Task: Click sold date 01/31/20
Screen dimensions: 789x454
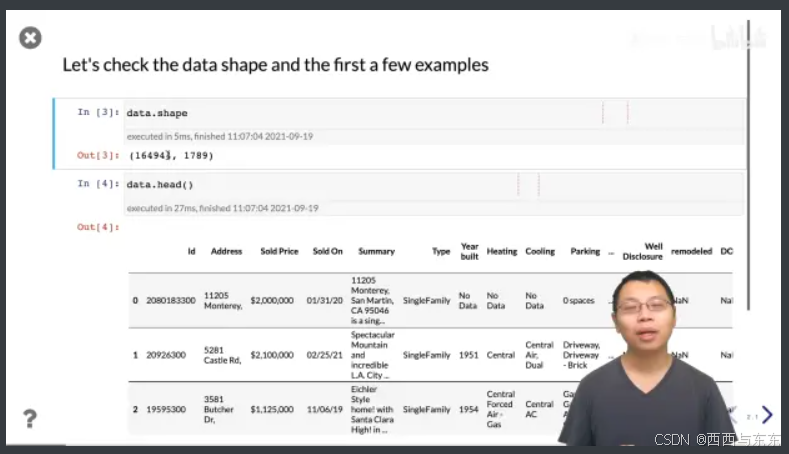Action: [325, 300]
